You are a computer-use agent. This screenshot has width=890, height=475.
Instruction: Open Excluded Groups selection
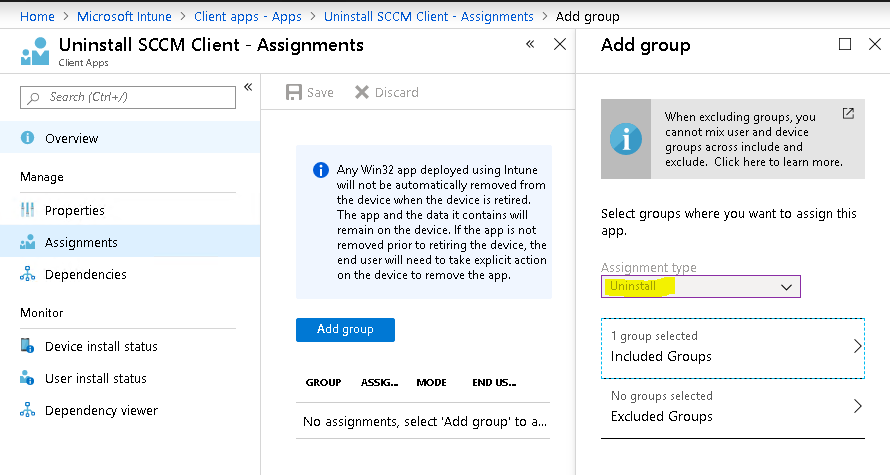point(732,407)
